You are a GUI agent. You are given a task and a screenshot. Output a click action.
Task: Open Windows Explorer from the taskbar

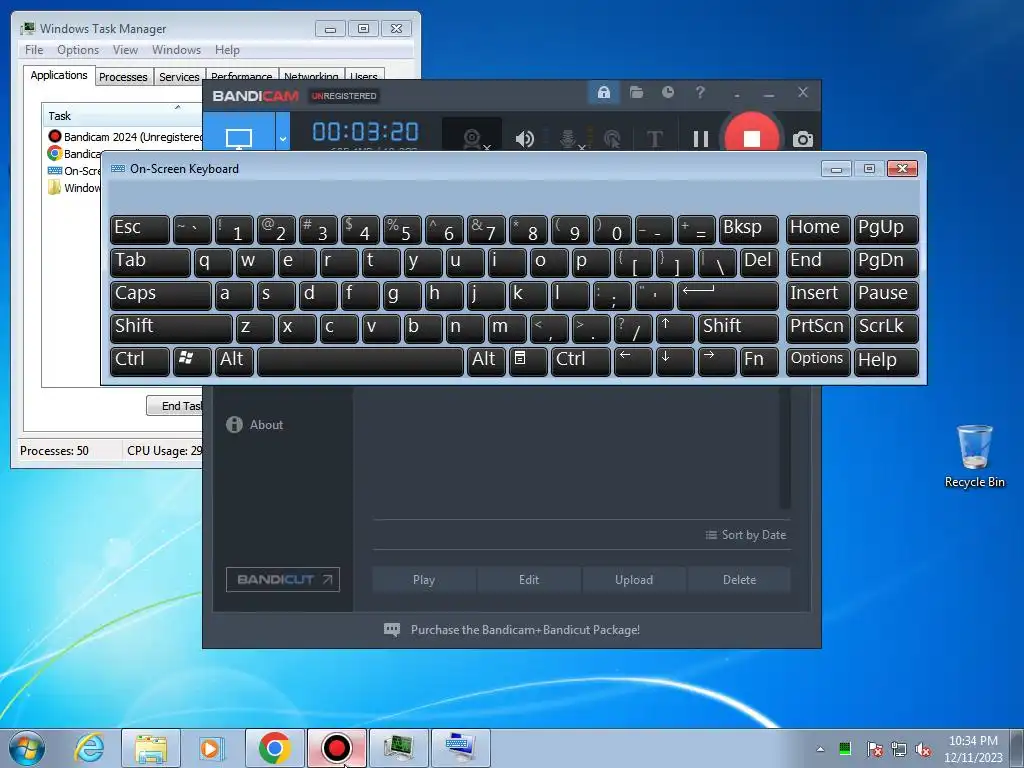(151, 748)
